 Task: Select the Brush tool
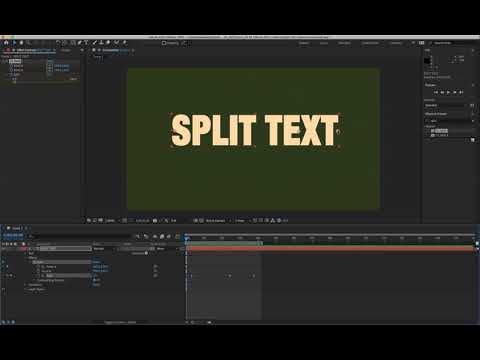95,43
